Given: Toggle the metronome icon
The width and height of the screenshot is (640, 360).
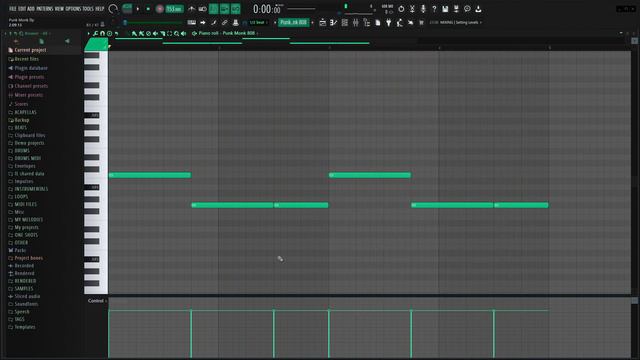Looking at the screenshot, I should 191,9.
